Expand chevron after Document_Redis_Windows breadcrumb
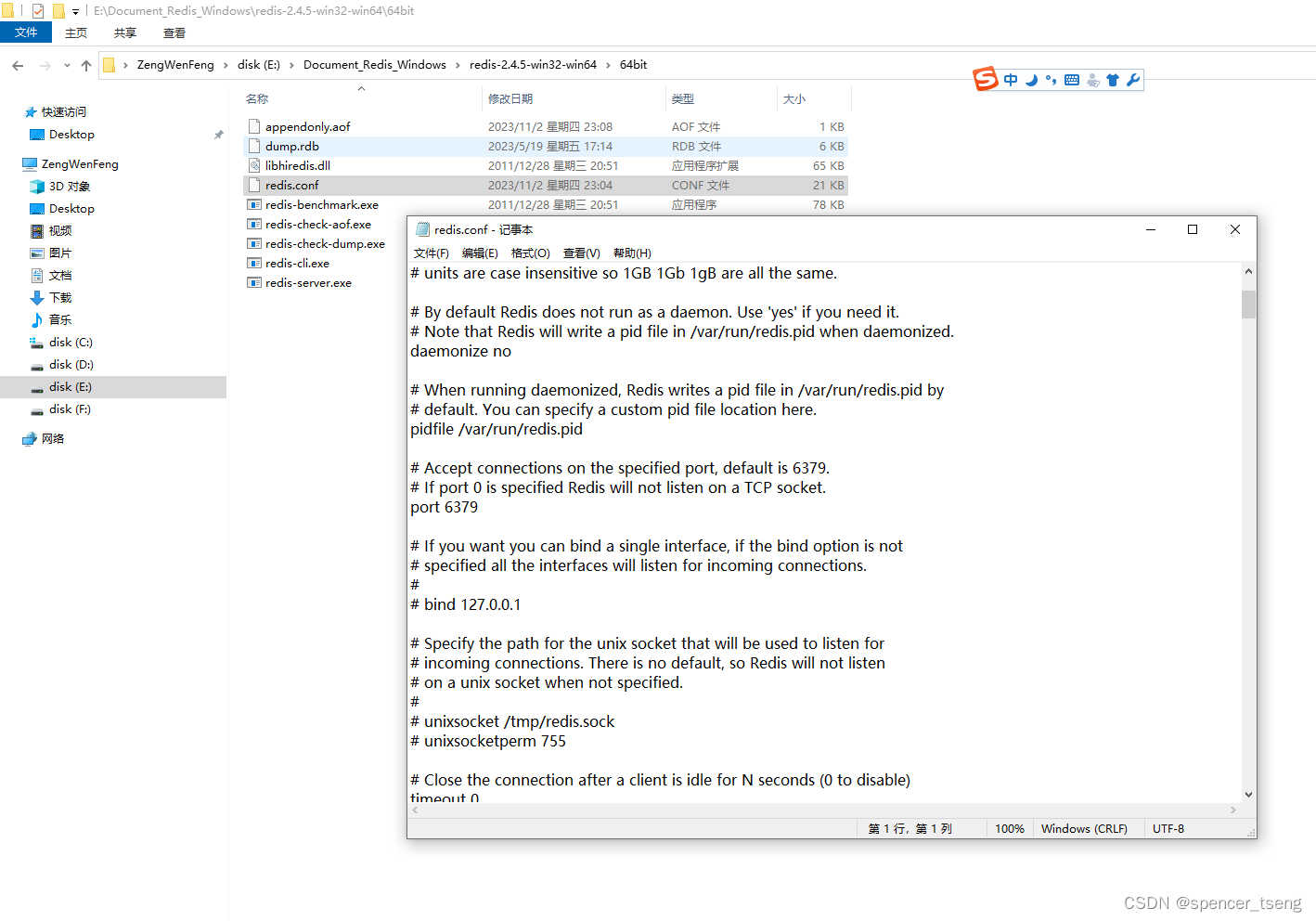The width and height of the screenshot is (1316, 921). pos(458,65)
